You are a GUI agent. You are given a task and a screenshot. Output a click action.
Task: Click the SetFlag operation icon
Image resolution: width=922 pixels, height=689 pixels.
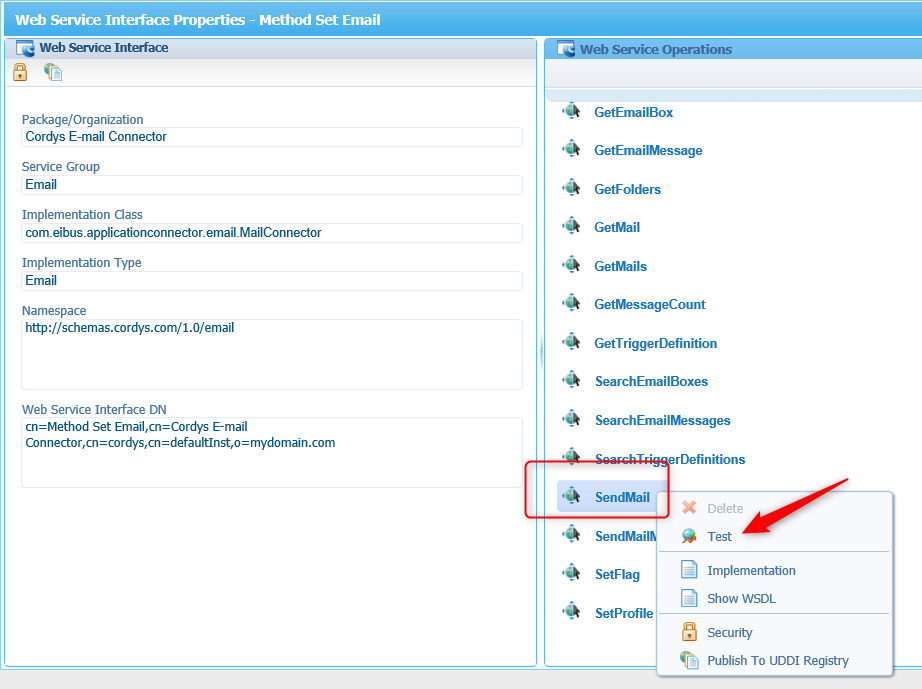(x=572, y=573)
